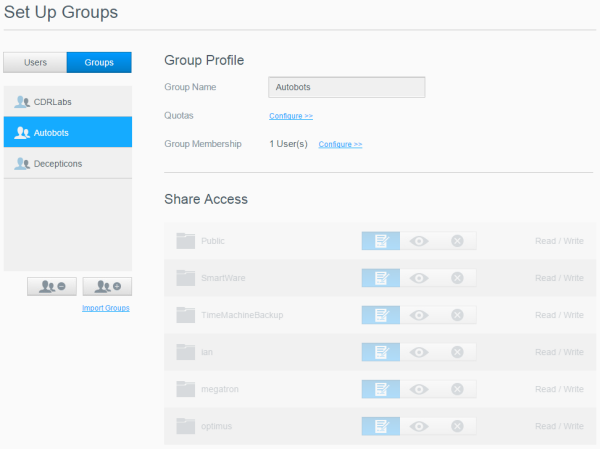
Task: Click the add group icon button
Action: click(107, 286)
